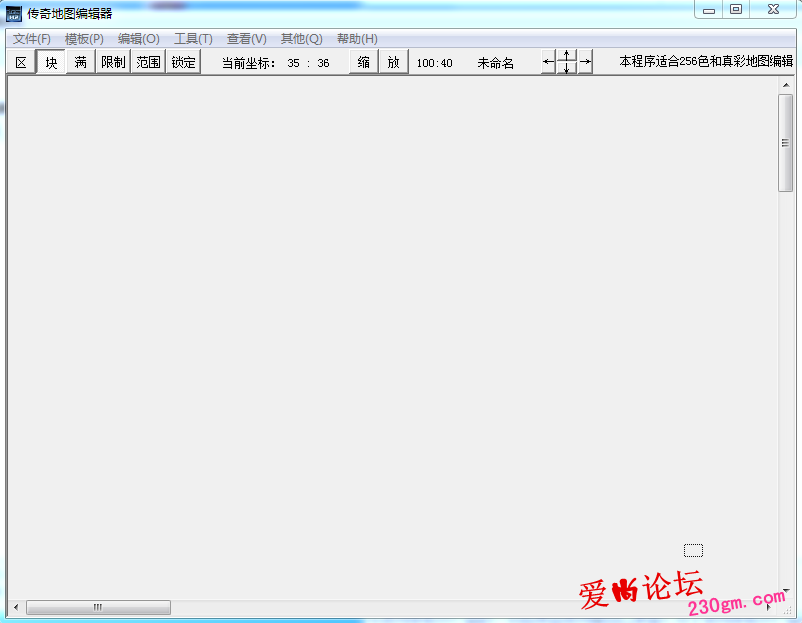The image size is (802, 623).
Task: Open the 工具(T) menu
Action: [193, 39]
